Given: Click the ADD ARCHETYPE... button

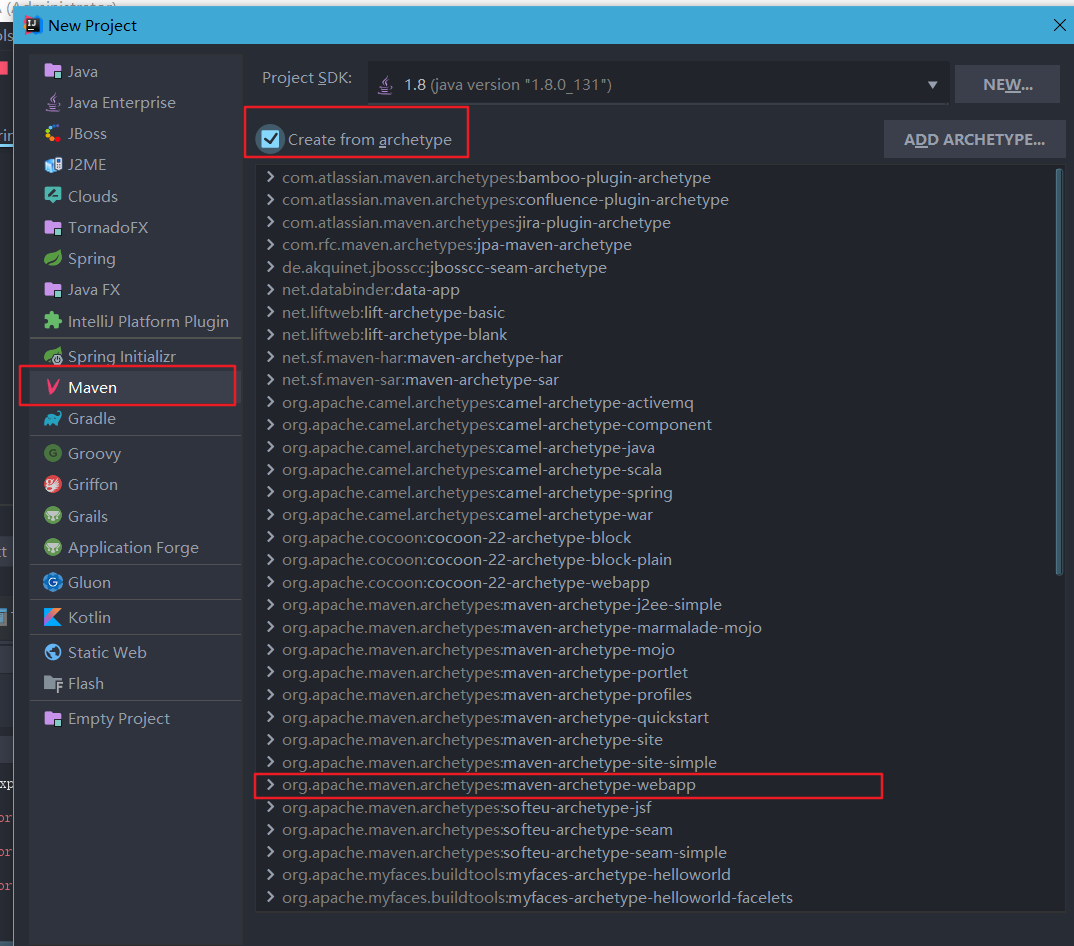Looking at the screenshot, I should (x=974, y=139).
